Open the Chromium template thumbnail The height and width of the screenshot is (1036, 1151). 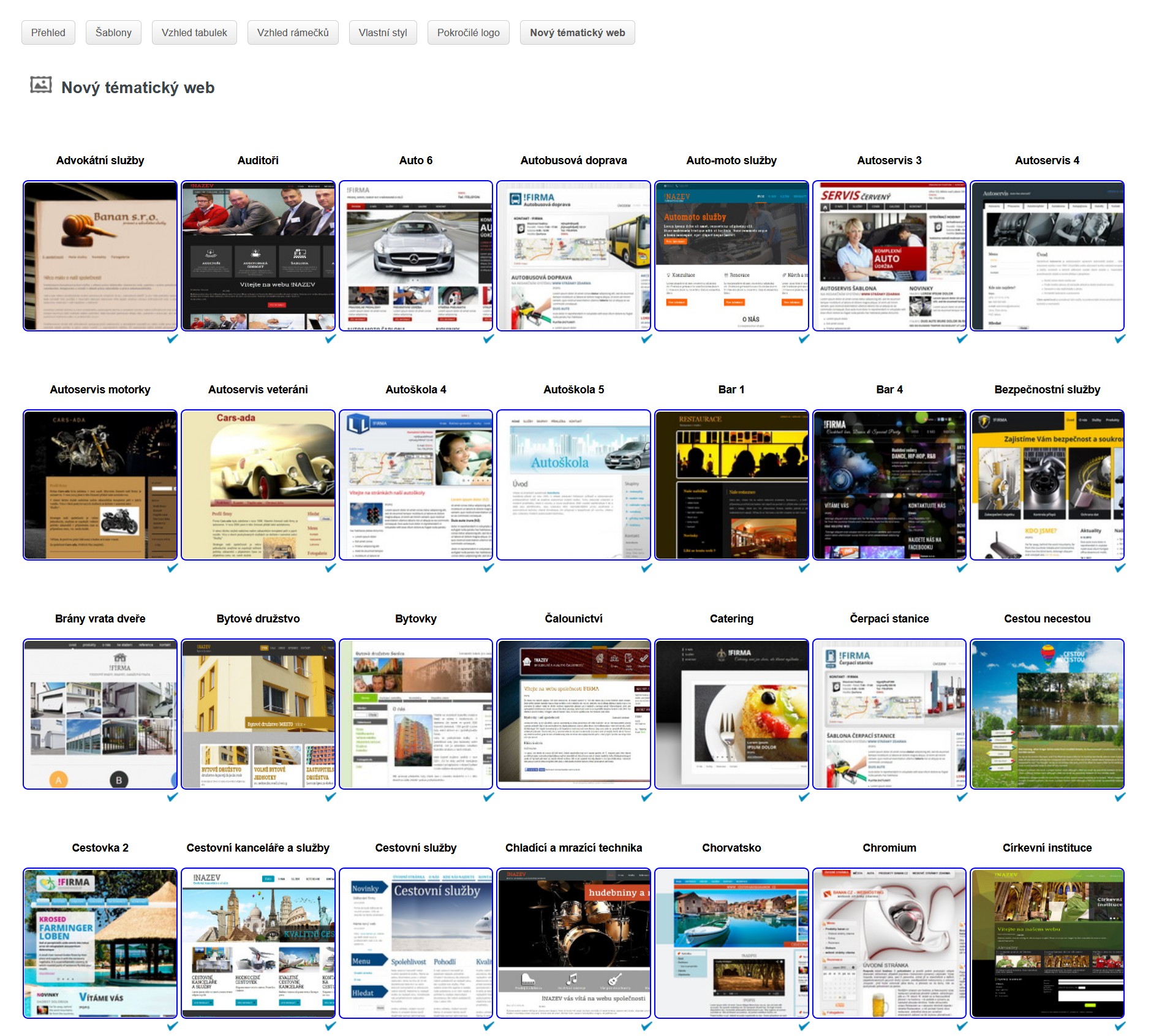[889, 943]
